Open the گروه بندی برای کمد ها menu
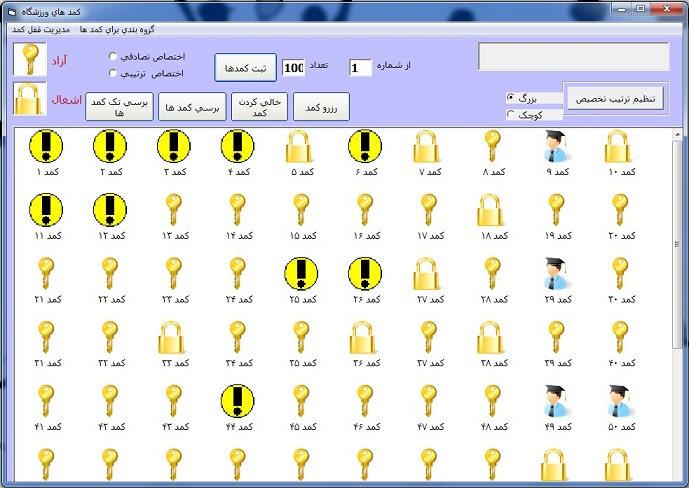 pos(117,29)
